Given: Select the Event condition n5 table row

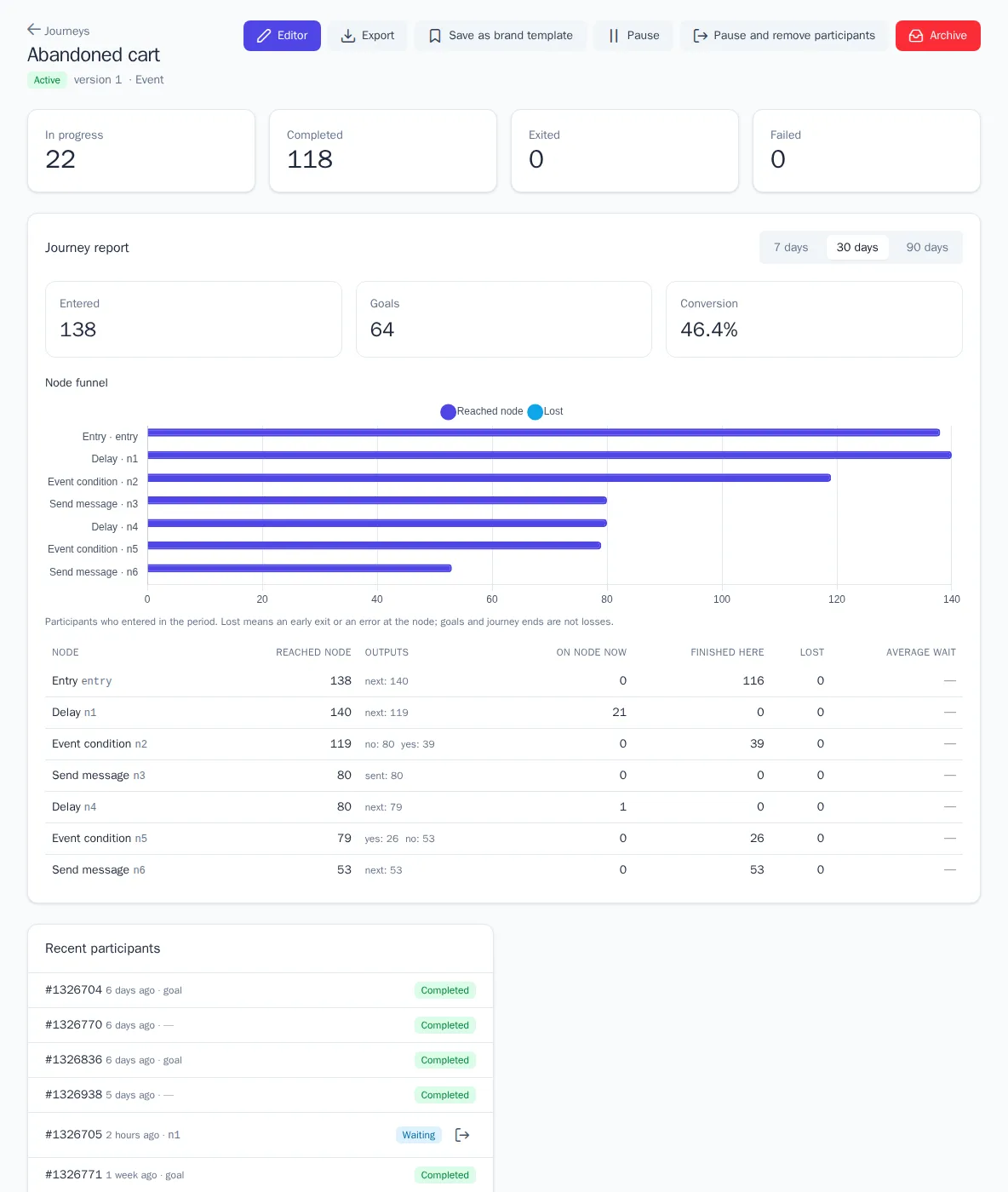Looking at the screenshot, I should pyautogui.click(x=504, y=839).
